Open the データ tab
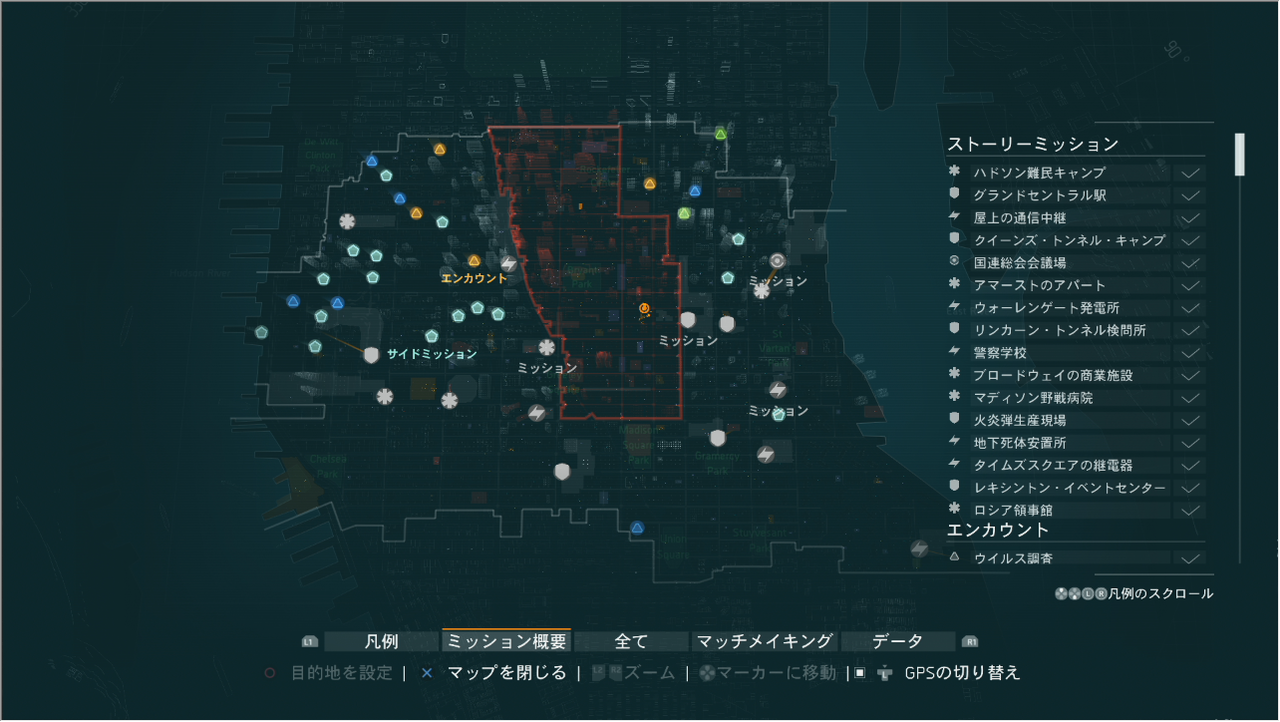 coord(897,642)
